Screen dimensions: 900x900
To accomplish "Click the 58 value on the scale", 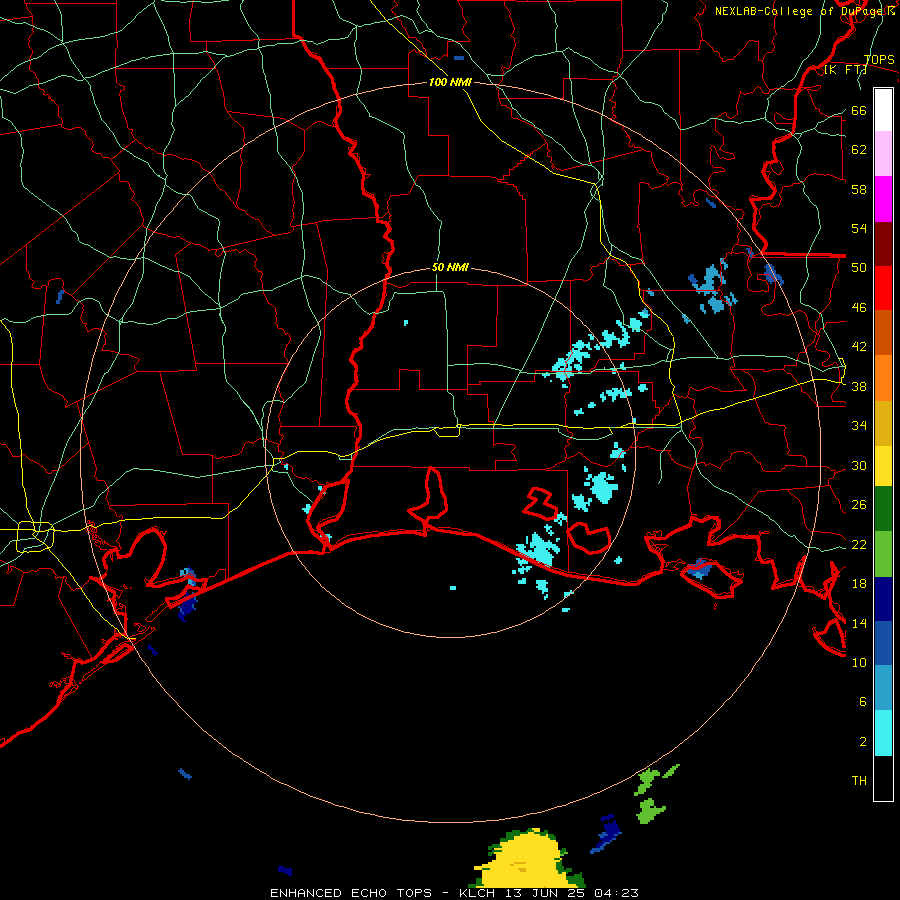I will pos(859,189).
